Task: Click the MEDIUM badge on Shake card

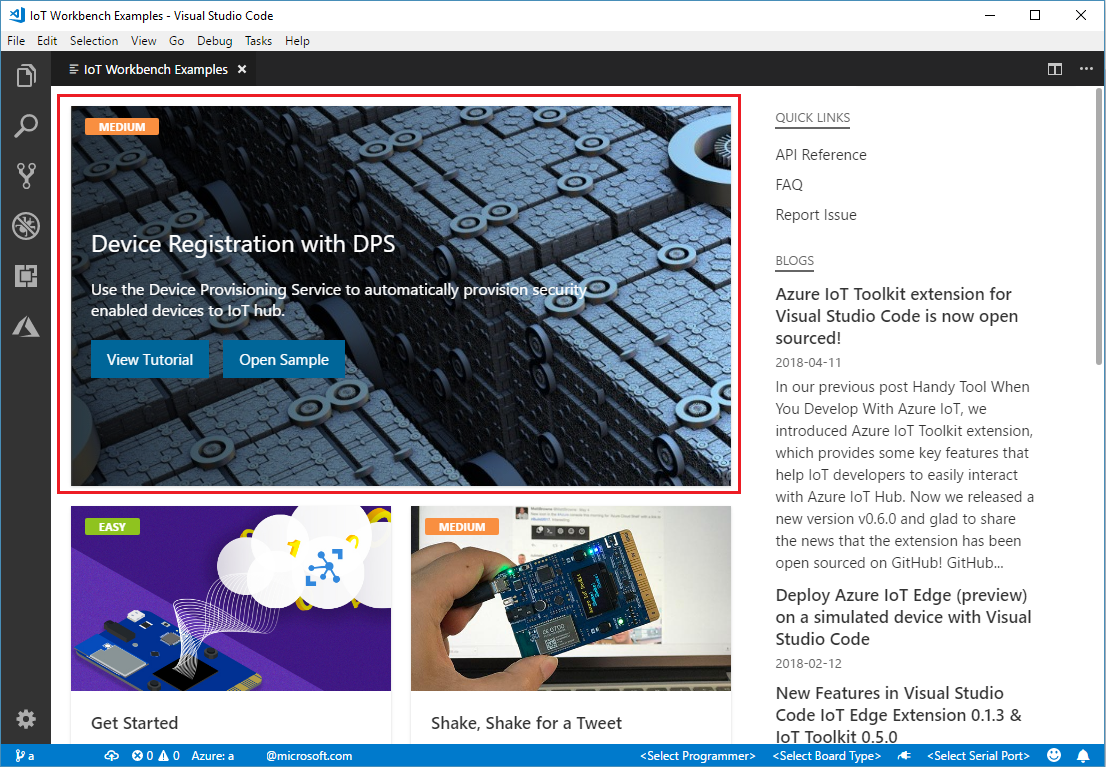Action: click(x=462, y=527)
